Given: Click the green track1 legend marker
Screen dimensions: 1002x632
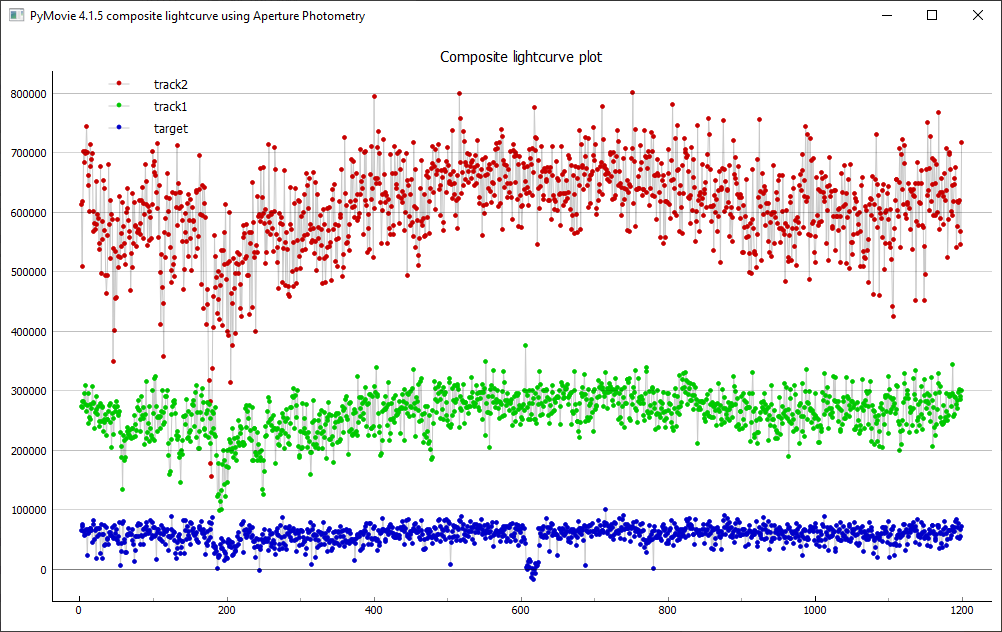Looking at the screenshot, I should click(x=119, y=106).
